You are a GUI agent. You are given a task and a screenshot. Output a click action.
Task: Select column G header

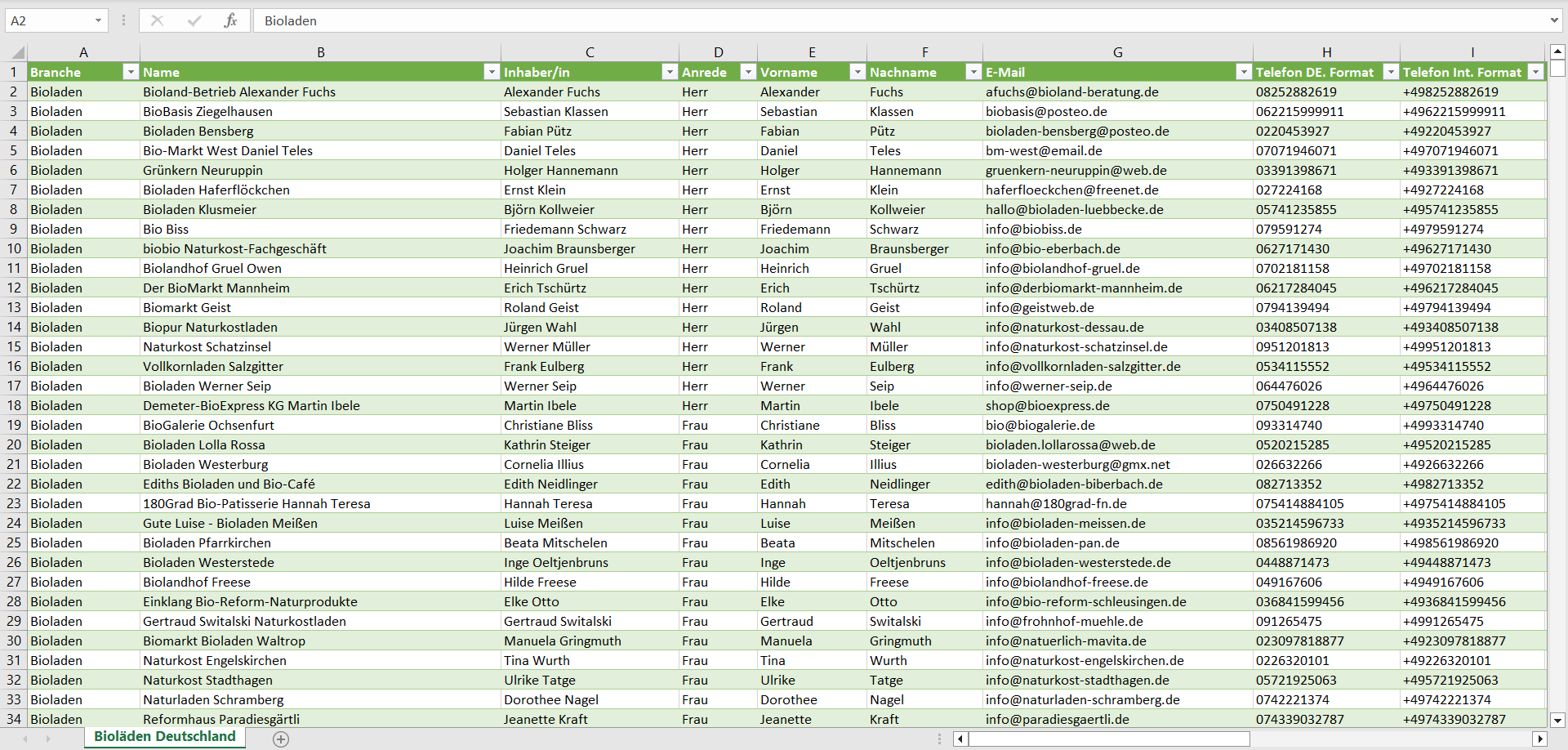tap(1117, 52)
